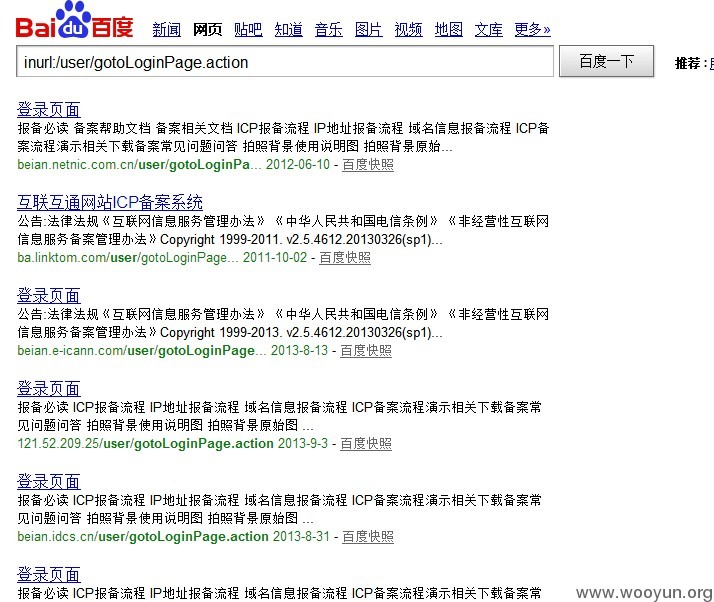Click snippet text Copyright 1999-2011
The image size is (714, 602).
click(x=219, y=240)
